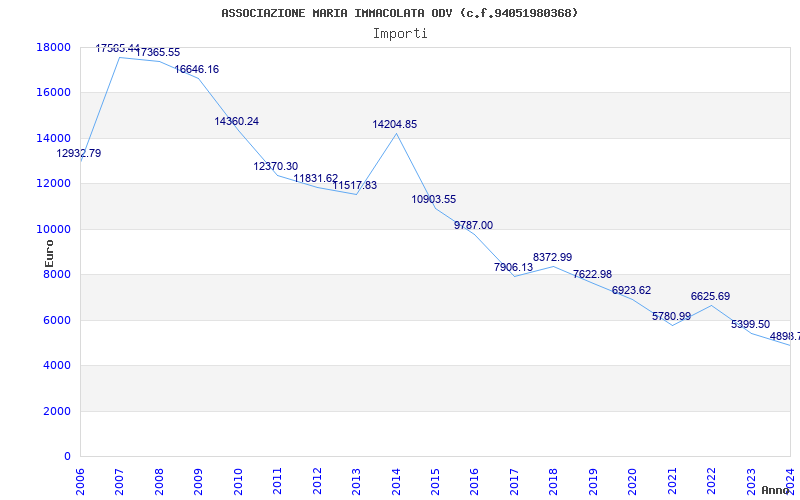Click the data value 7906.13
800x500 pixels.
point(513,267)
